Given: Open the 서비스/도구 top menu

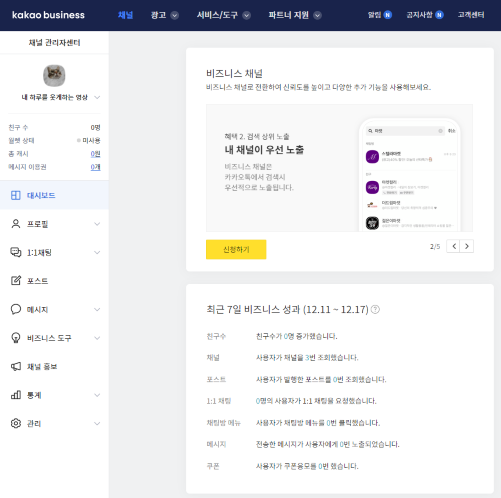Looking at the screenshot, I should 217,15.
